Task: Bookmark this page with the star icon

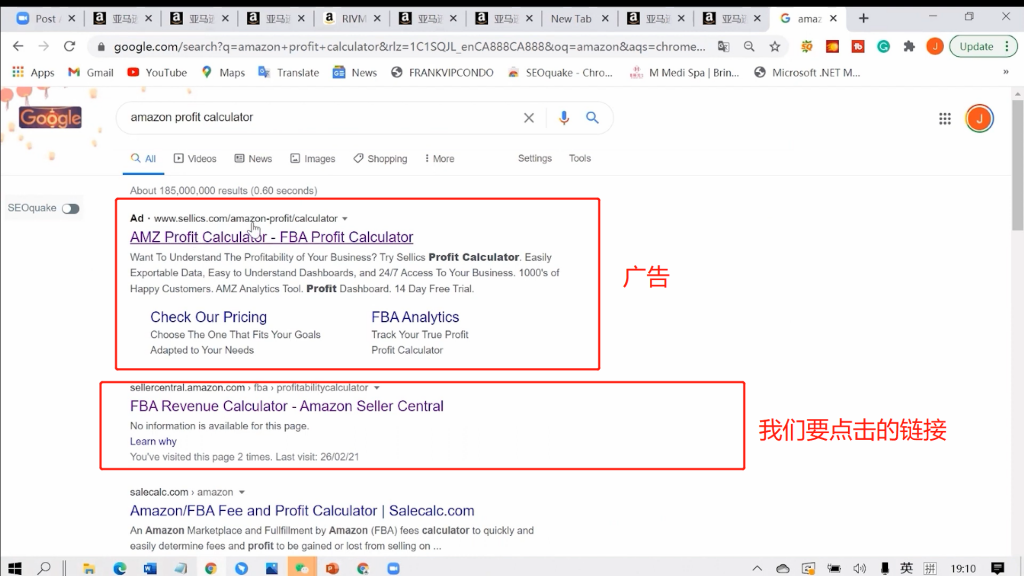Action: click(775, 46)
